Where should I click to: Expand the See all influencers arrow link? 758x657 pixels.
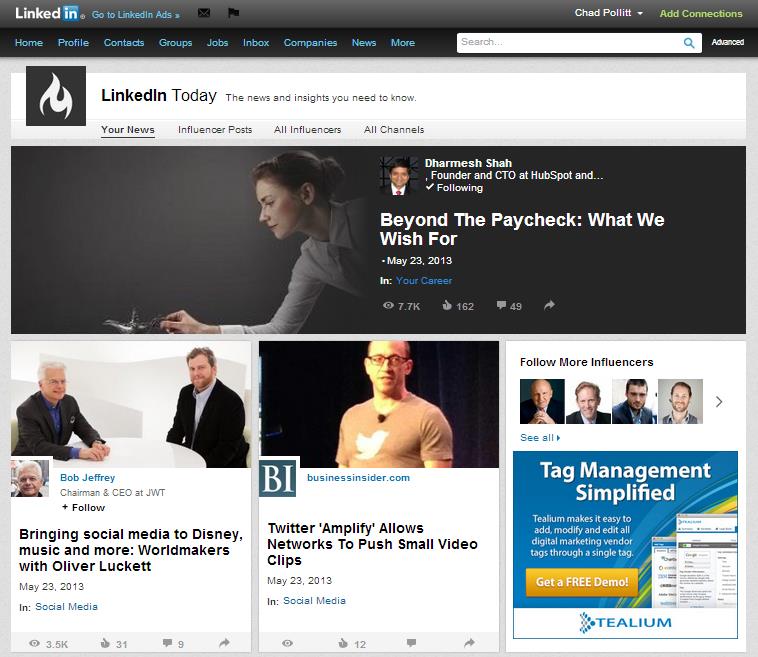[x=540, y=438]
